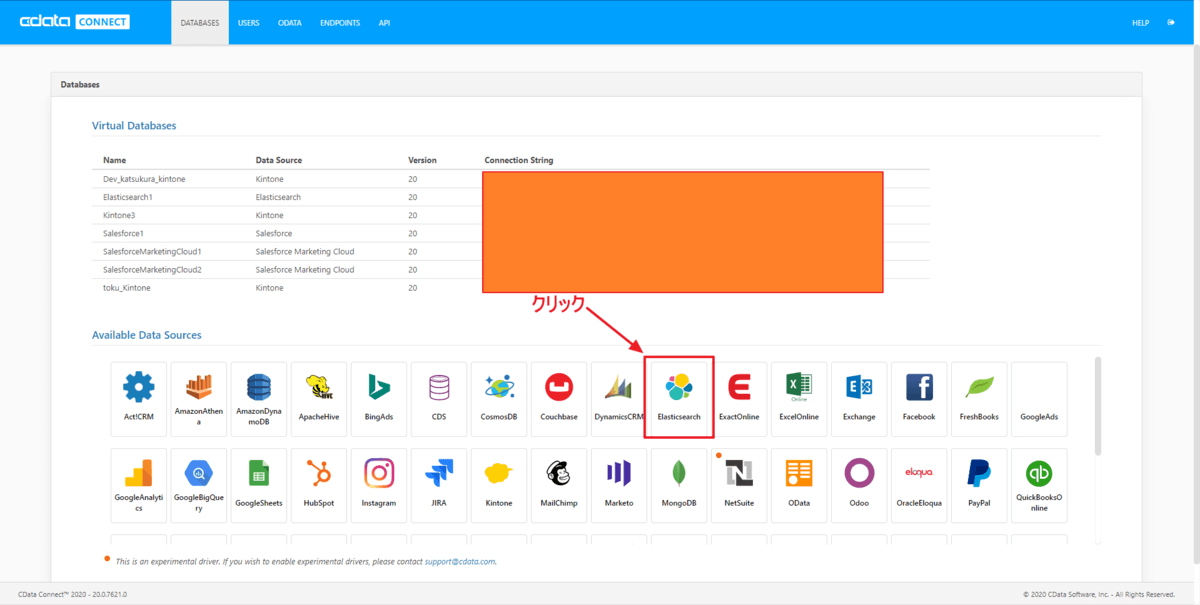Image resolution: width=1200 pixels, height=605 pixels.
Task: Open the Kintone3 virtual database
Action: (511, 215)
